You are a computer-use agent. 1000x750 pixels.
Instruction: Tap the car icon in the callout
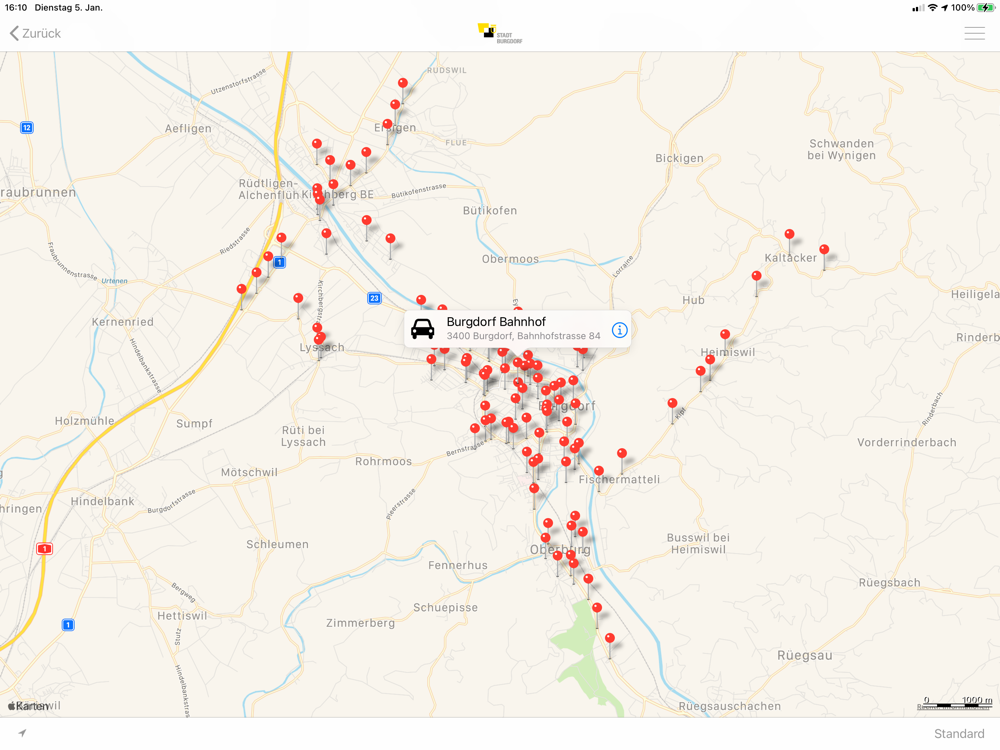pos(422,329)
